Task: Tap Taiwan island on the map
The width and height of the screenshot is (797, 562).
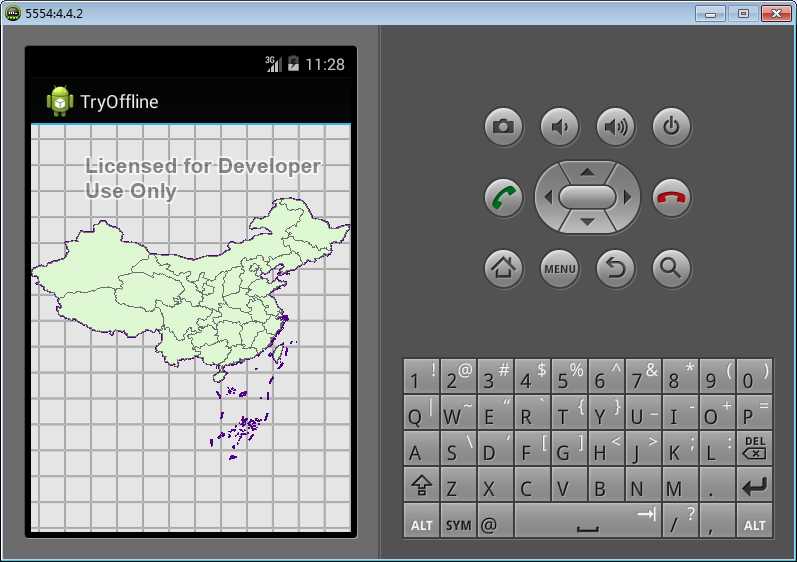Action: click(279, 354)
